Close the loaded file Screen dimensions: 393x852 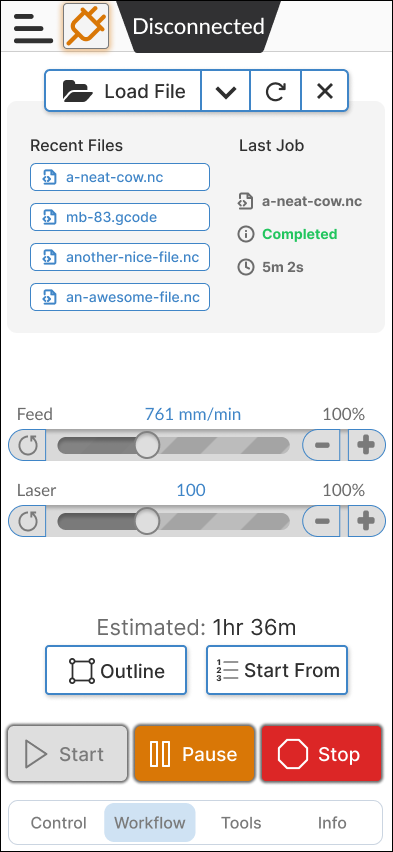pyautogui.click(x=325, y=91)
